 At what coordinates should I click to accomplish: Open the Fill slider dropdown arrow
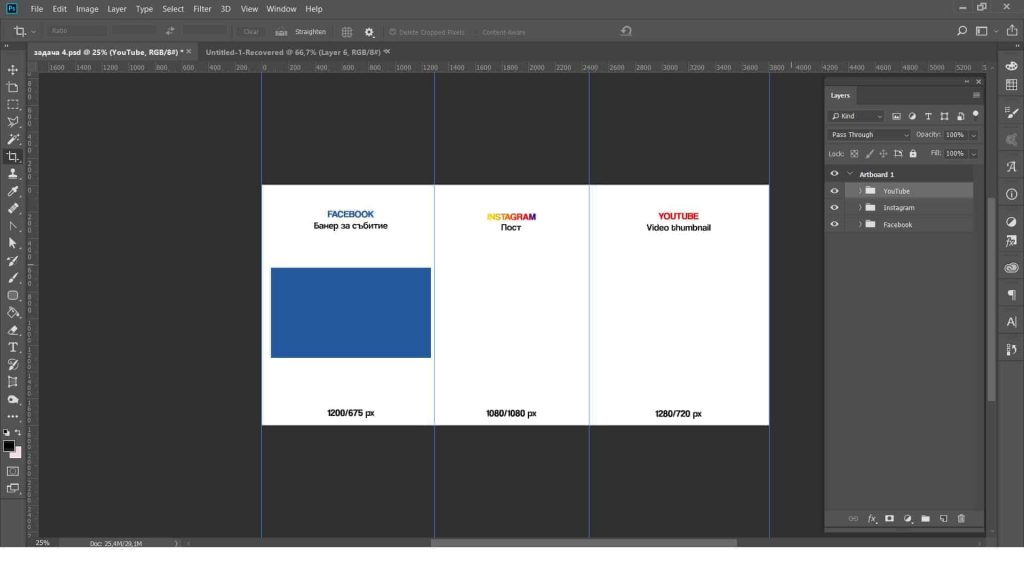tap(973, 154)
